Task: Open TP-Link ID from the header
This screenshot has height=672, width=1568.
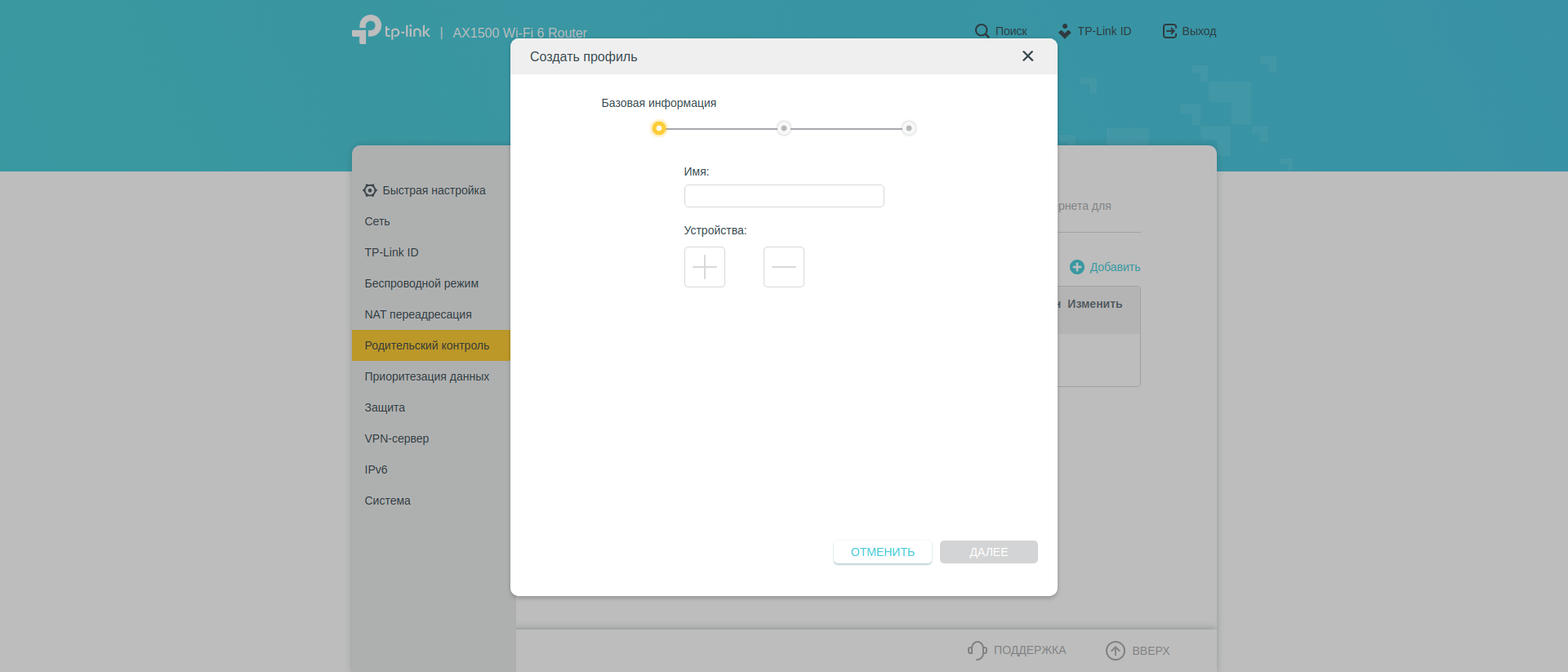Action: [x=1094, y=31]
